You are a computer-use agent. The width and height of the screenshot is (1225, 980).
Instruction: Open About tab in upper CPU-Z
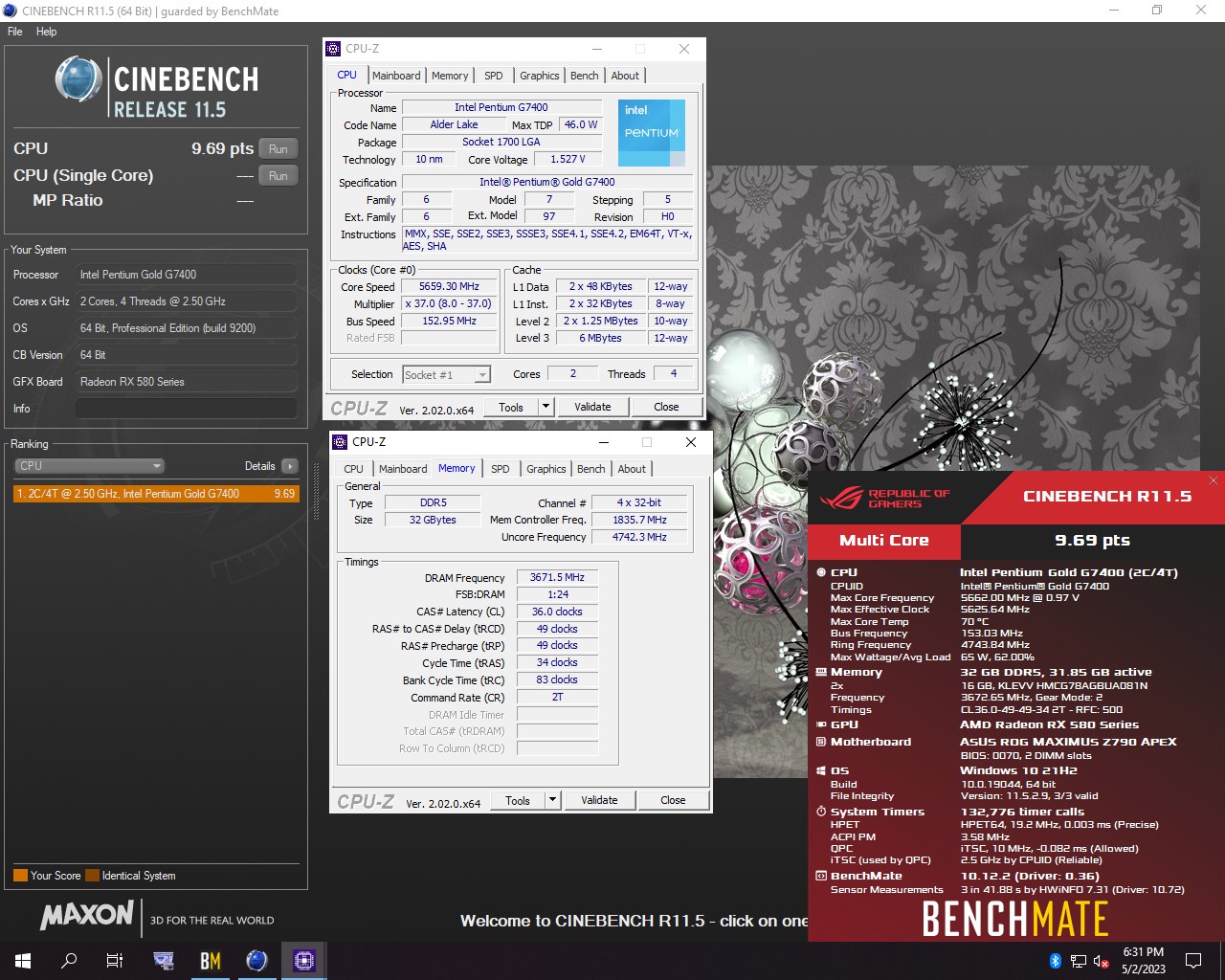pyautogui.click(x=625, y=76)
